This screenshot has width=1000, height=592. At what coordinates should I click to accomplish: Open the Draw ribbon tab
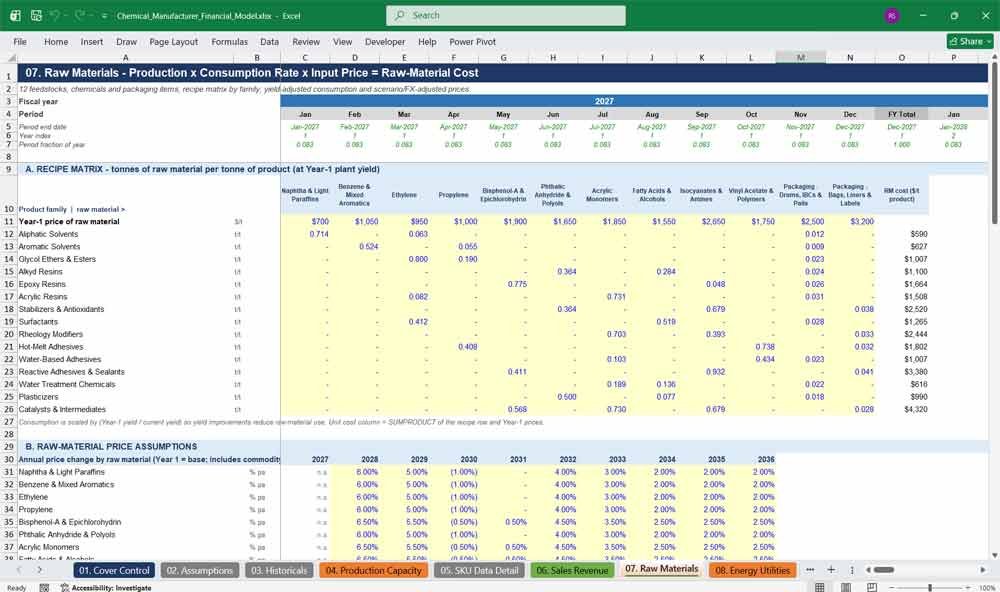(x=126, y=41)
